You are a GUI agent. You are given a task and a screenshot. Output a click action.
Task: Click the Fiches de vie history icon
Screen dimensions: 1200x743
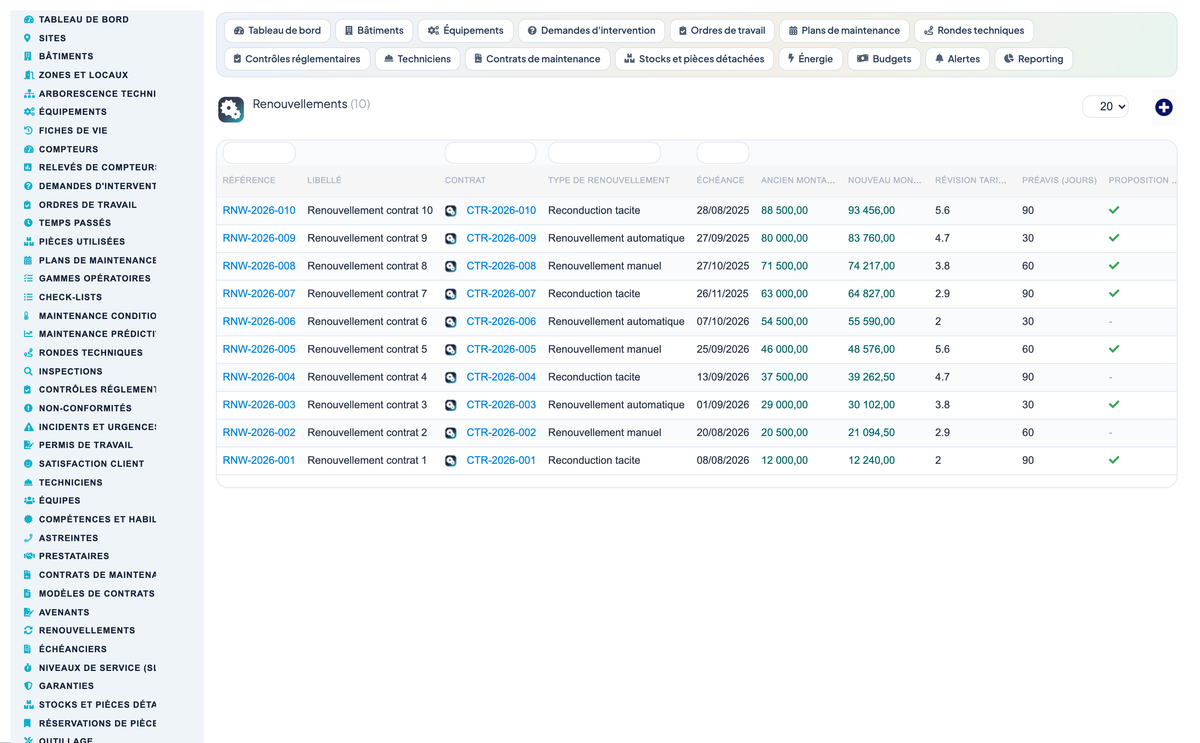coord(28,131)
